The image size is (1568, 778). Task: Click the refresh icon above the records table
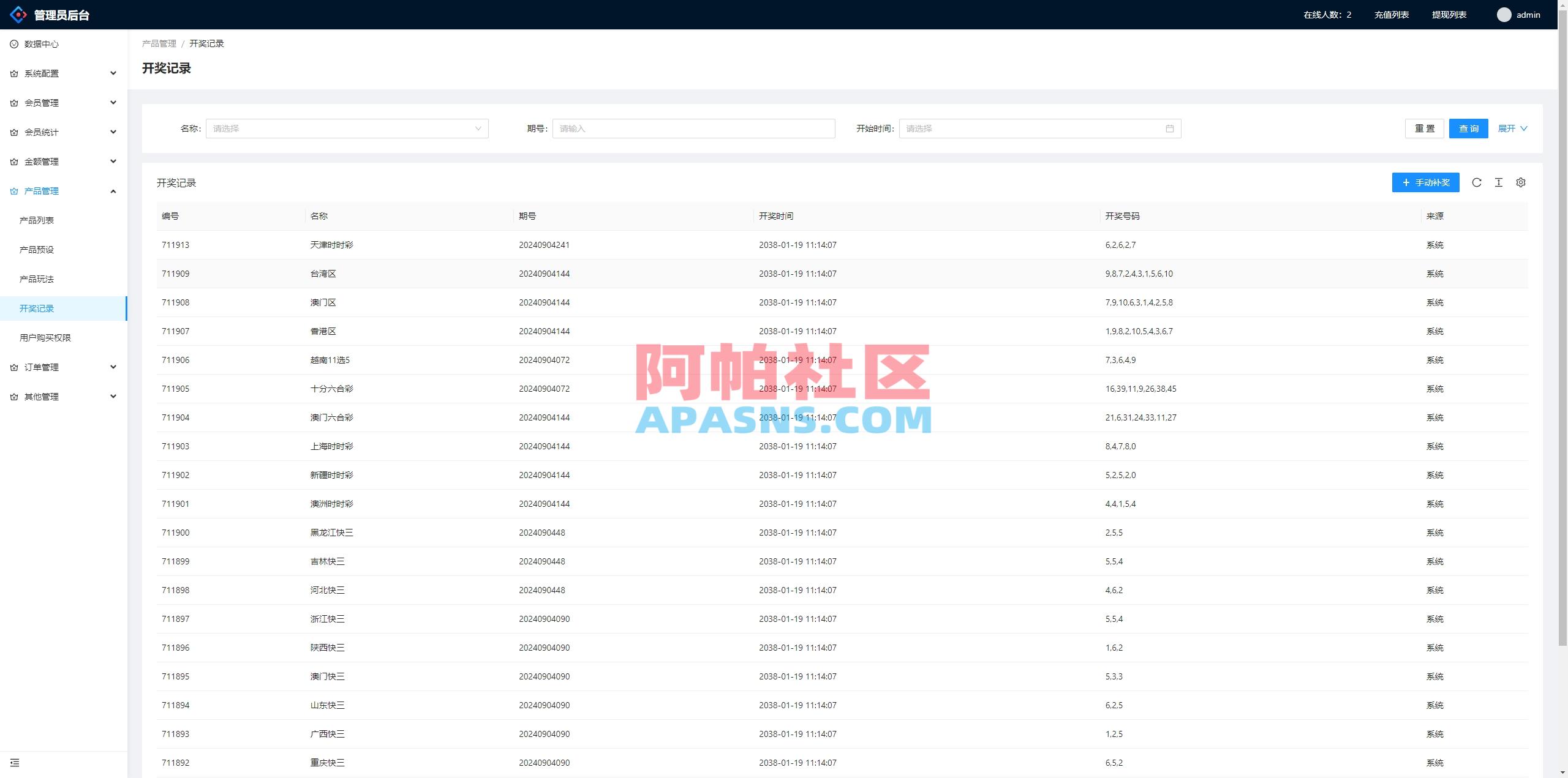[x=1477, y=182]
